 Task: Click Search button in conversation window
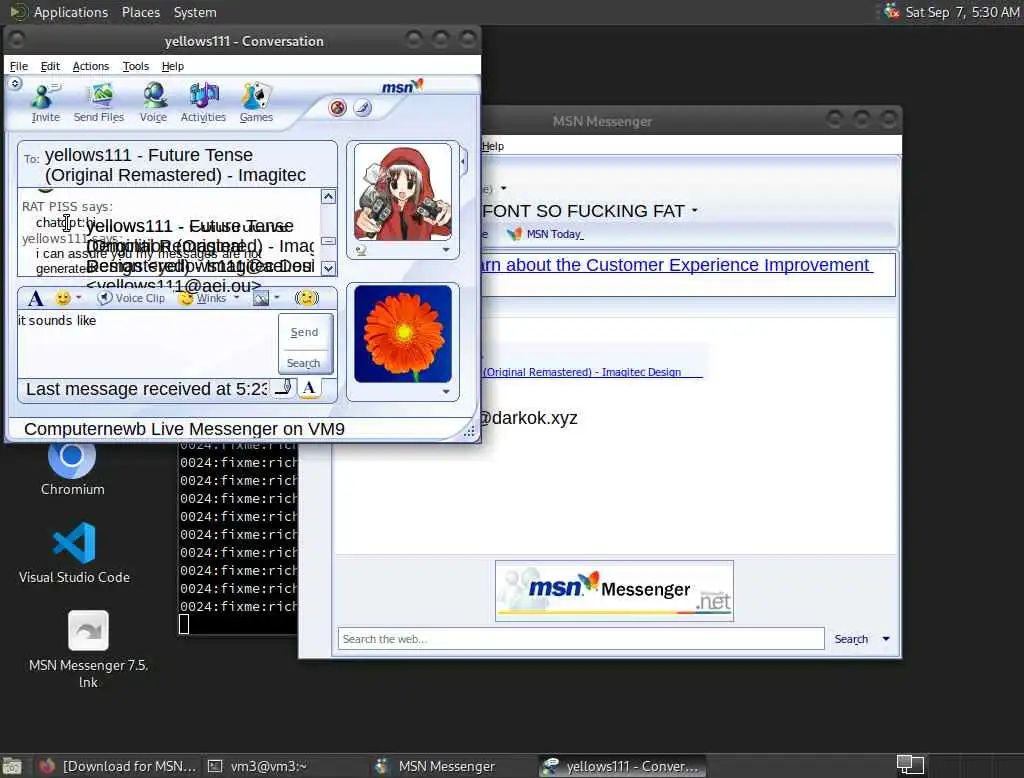point(304,363)
